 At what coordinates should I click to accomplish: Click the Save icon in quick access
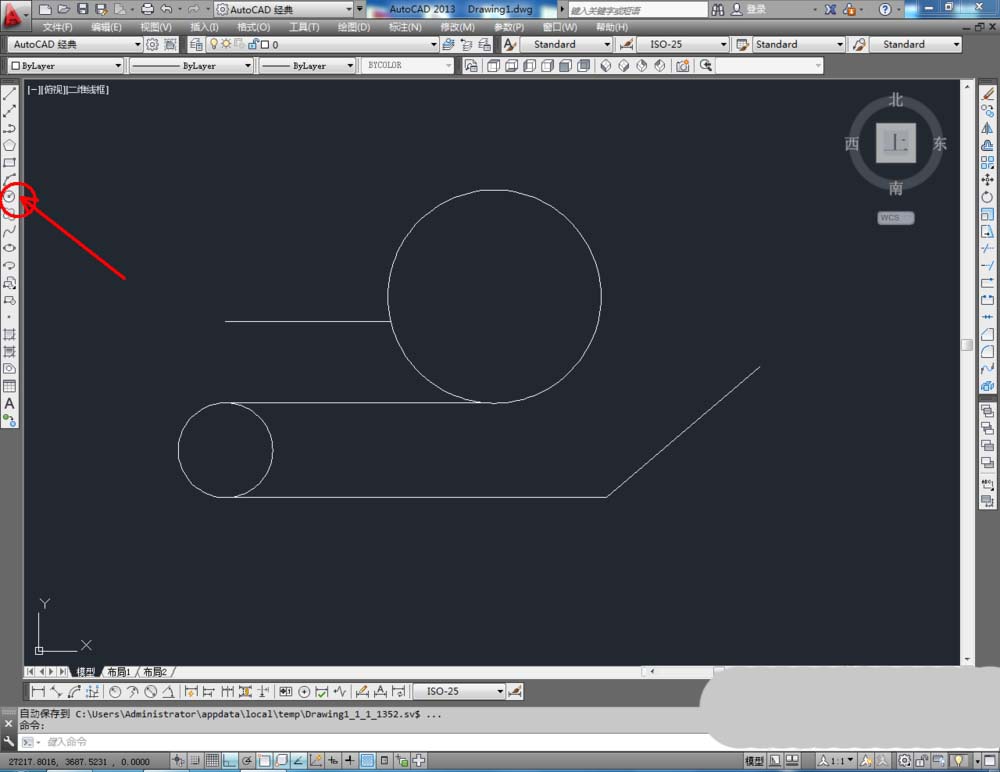coord(82,9)
